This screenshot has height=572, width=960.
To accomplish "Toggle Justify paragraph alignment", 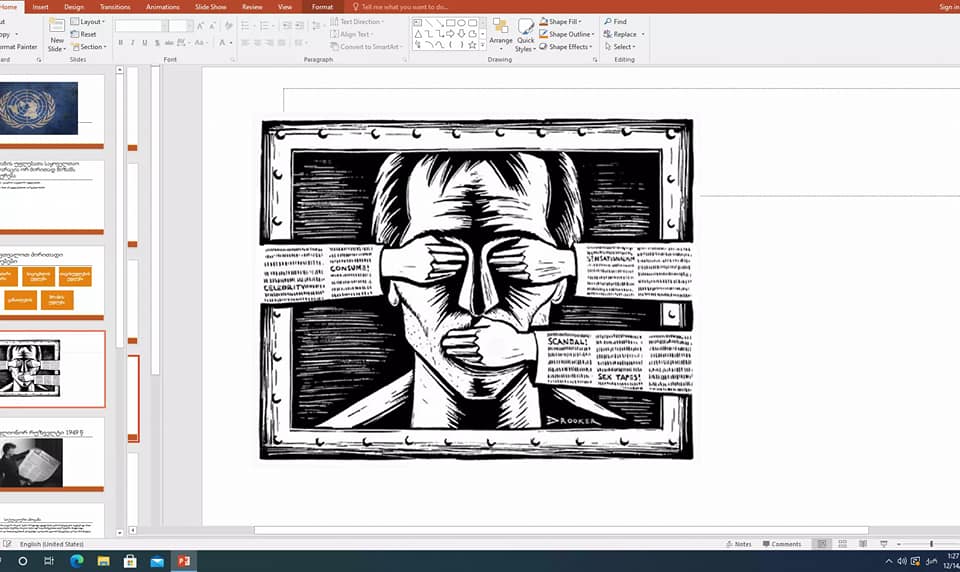I will tap(282, 43).
